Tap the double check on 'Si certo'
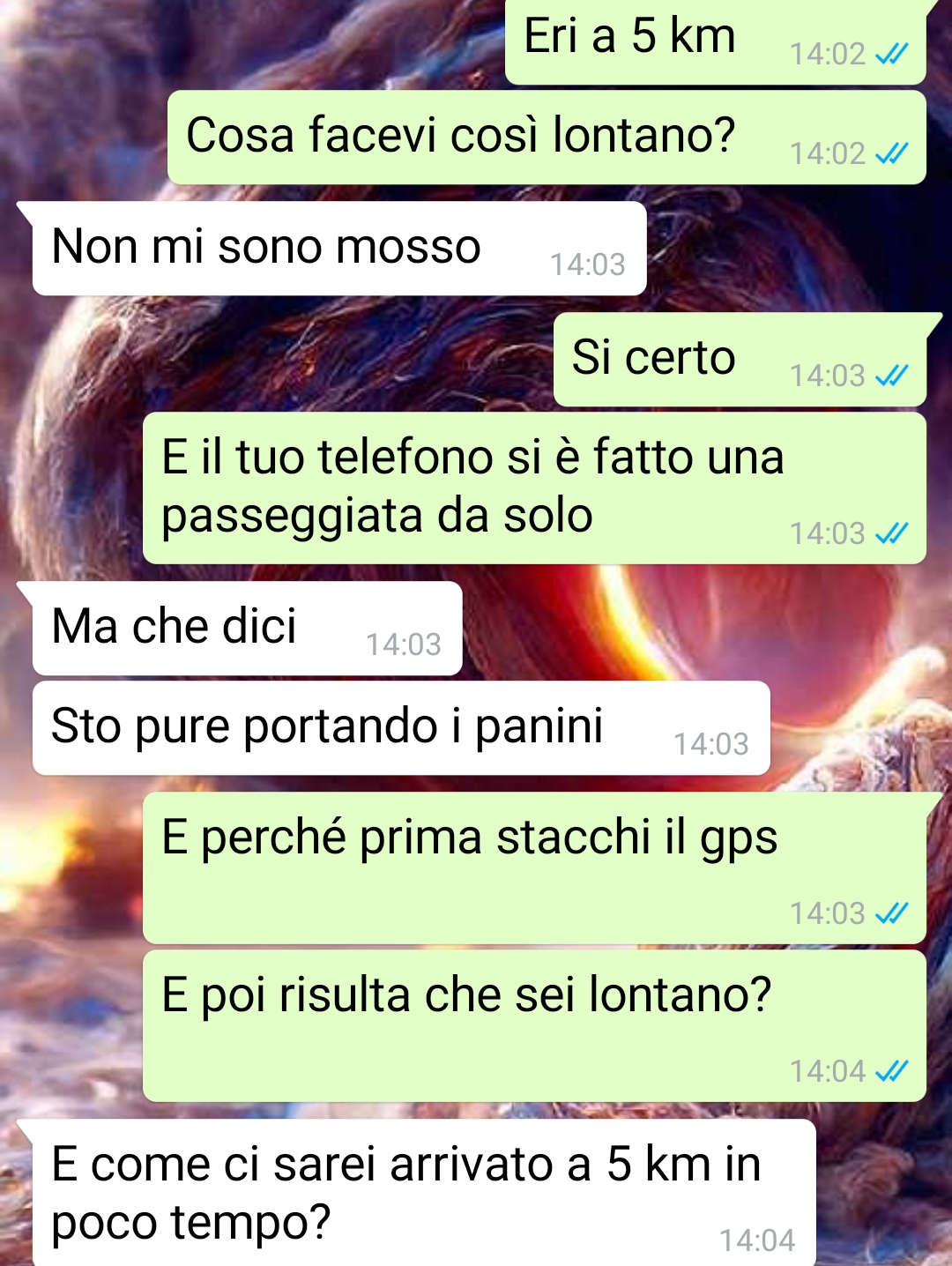The height and width of the screenshot is (1266, 952). point(891,376)
